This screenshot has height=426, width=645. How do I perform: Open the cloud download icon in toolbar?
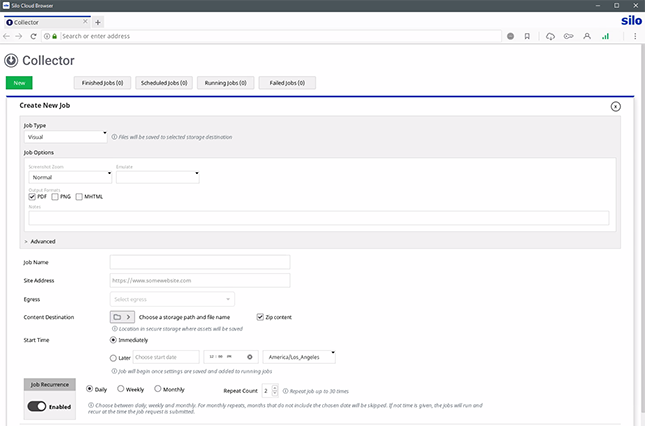[550, 36]
